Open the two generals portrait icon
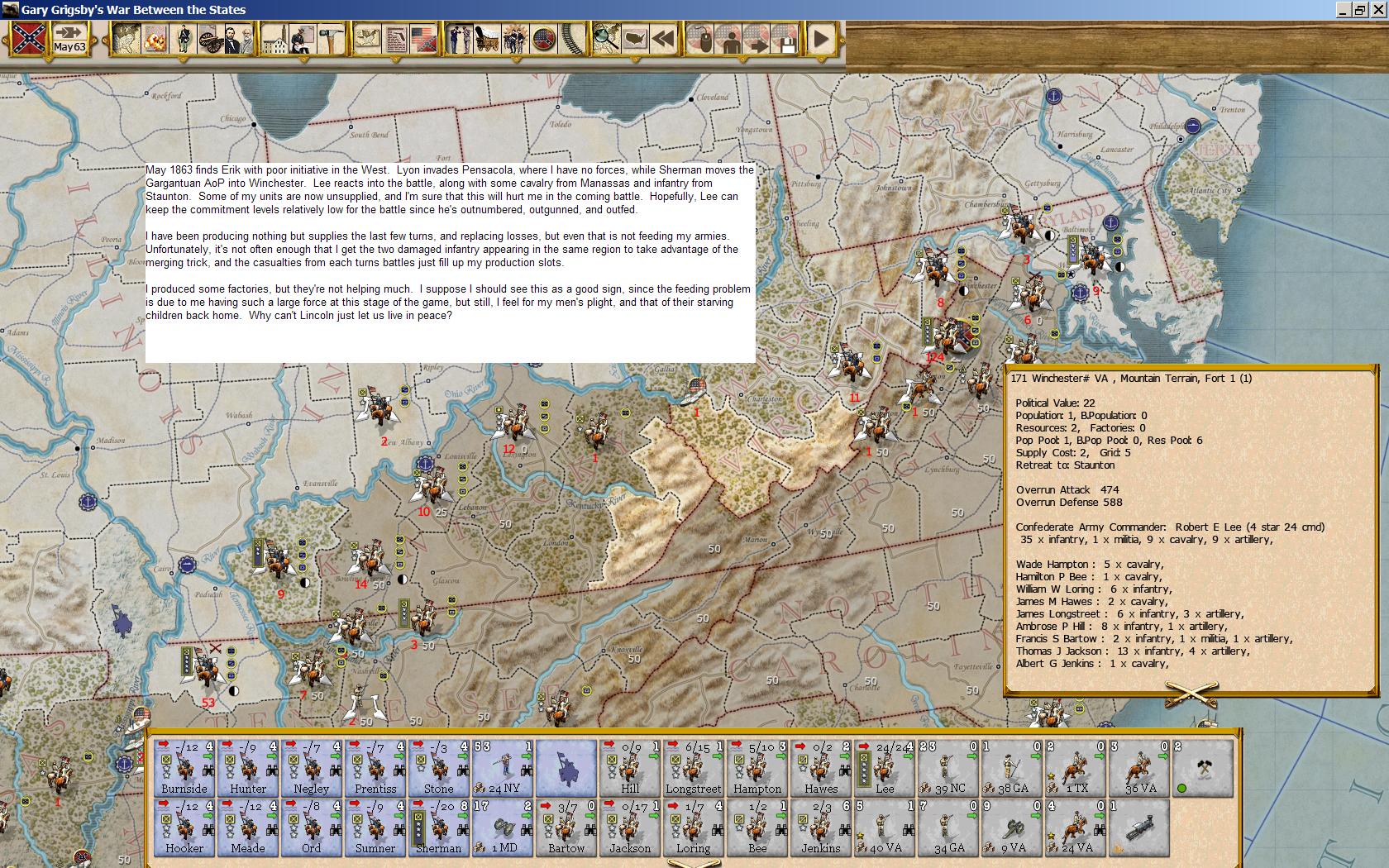 point(237,39)
